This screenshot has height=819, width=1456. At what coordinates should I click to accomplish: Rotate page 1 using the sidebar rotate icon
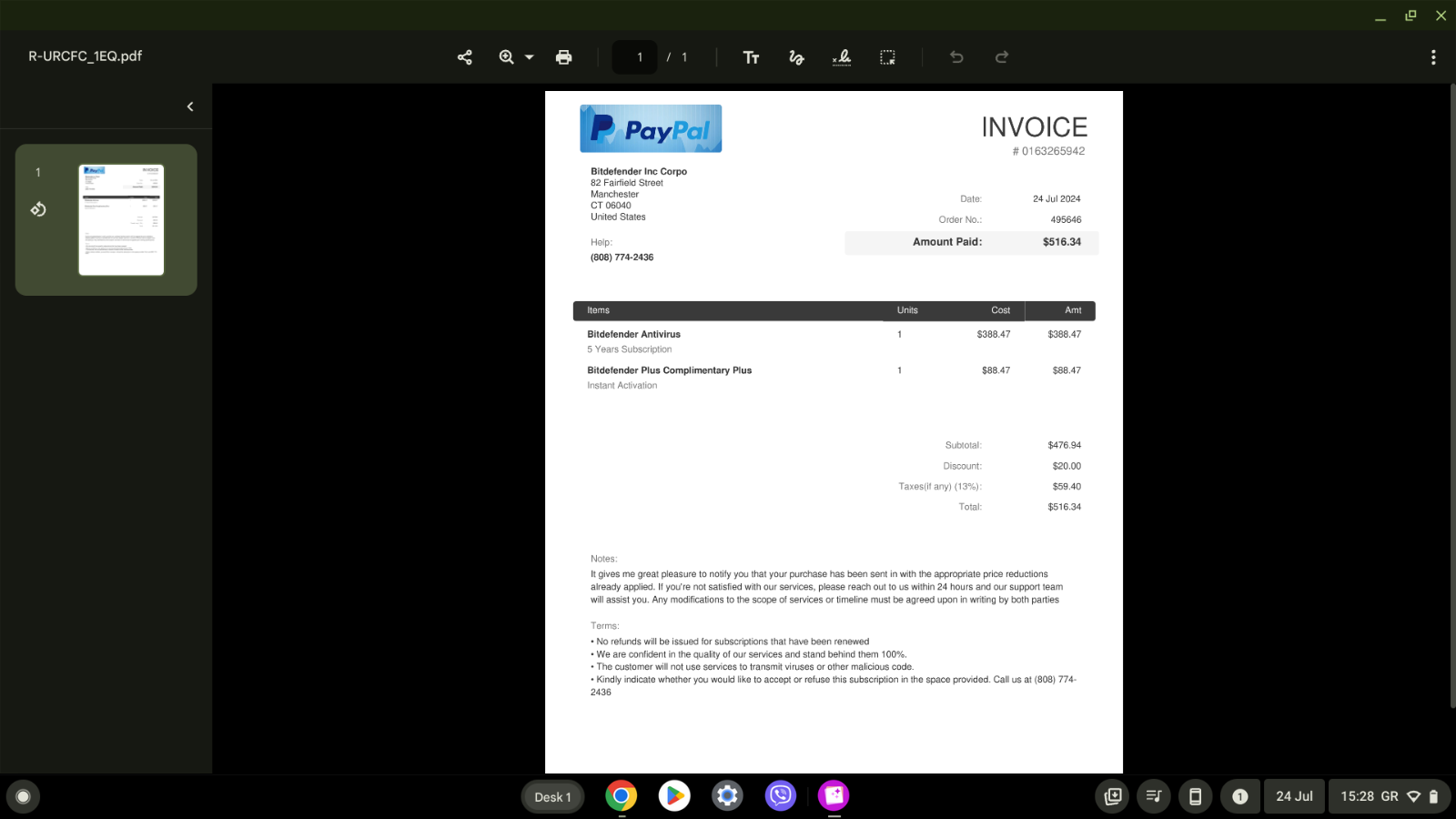pos(38,209)
